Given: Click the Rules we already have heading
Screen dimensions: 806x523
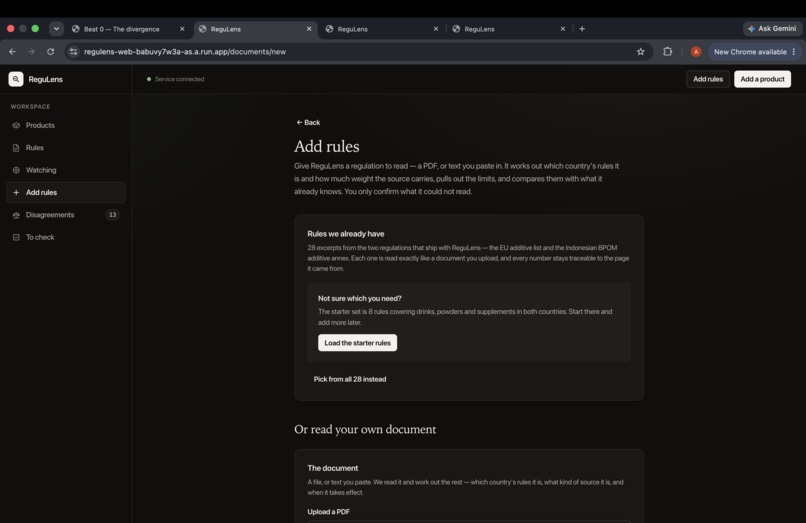Looking at the screenshot, I should coord(345,234).
